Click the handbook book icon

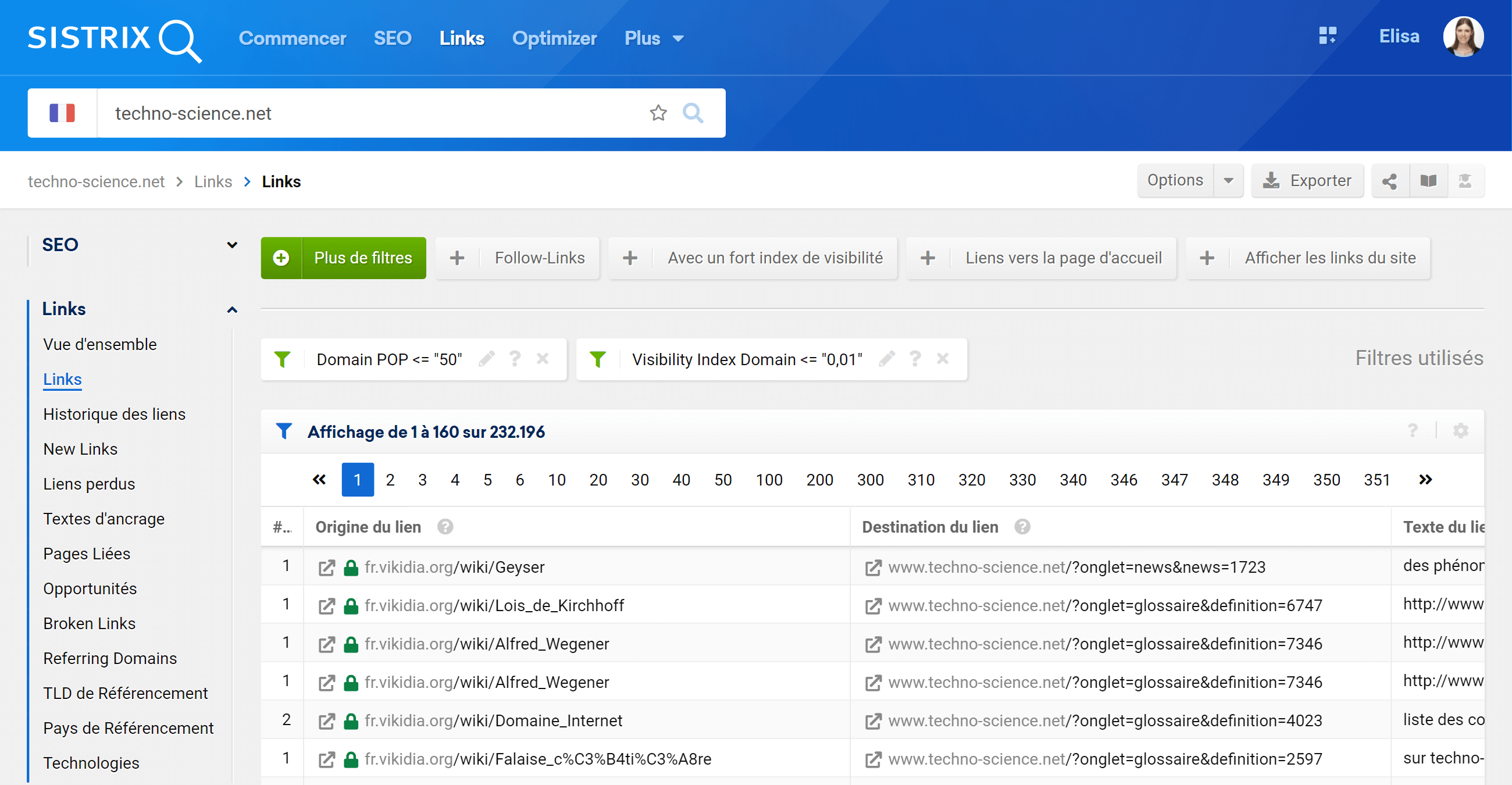click(x=1428, y=181)
